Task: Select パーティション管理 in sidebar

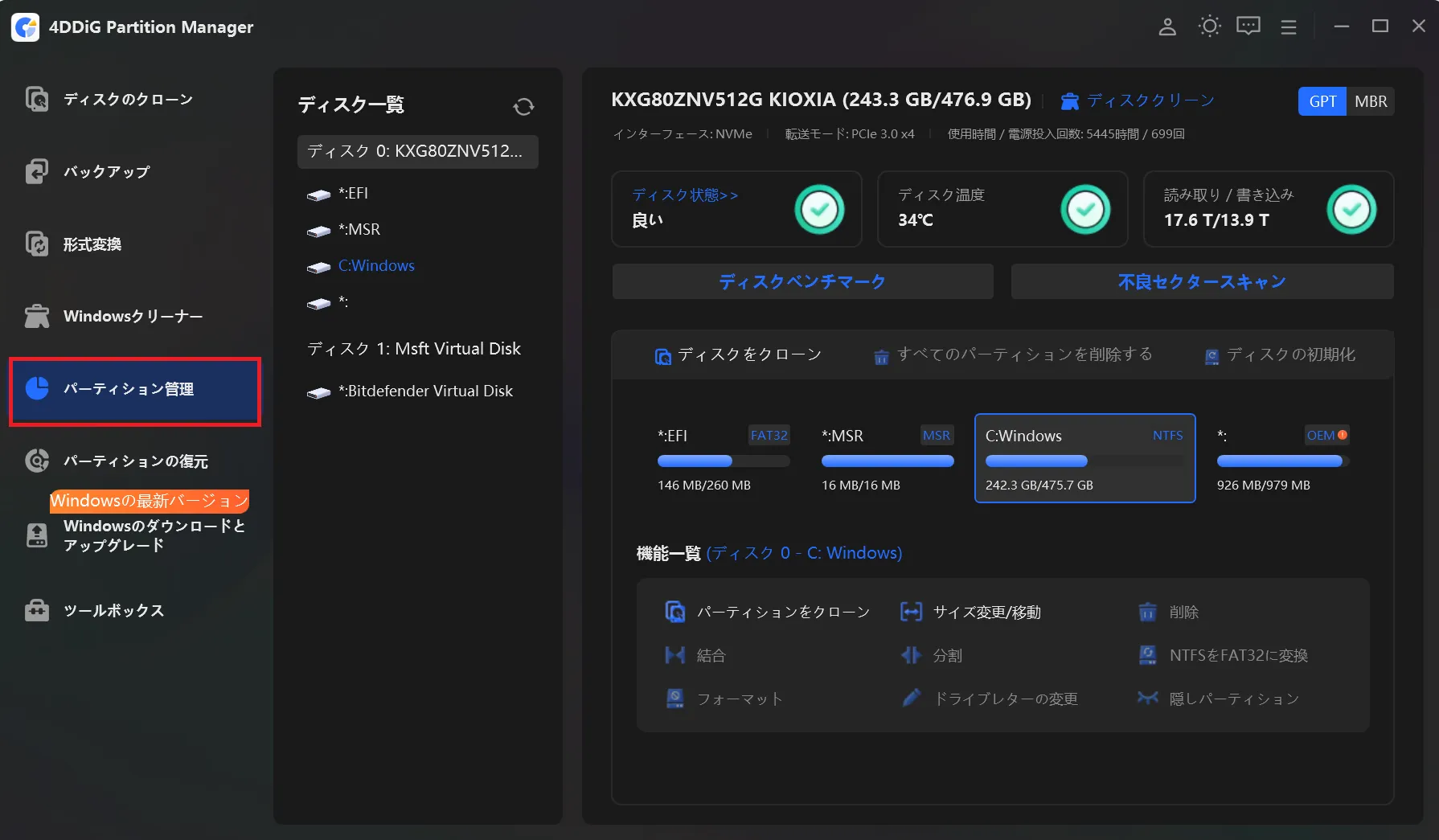Action: 135,391
